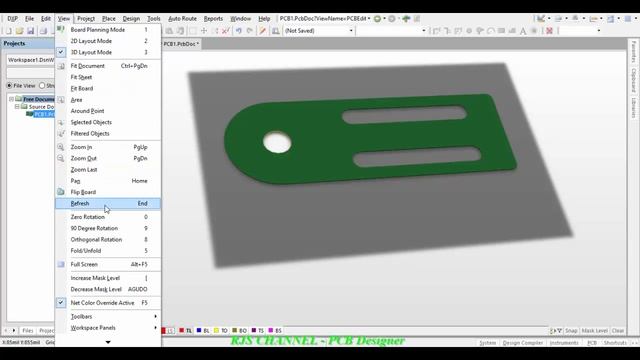Image resolution: width=640 pixels, height=360 pixels.
Task: Click the New document toolbar icon
Action: click(x=8, y=31)
